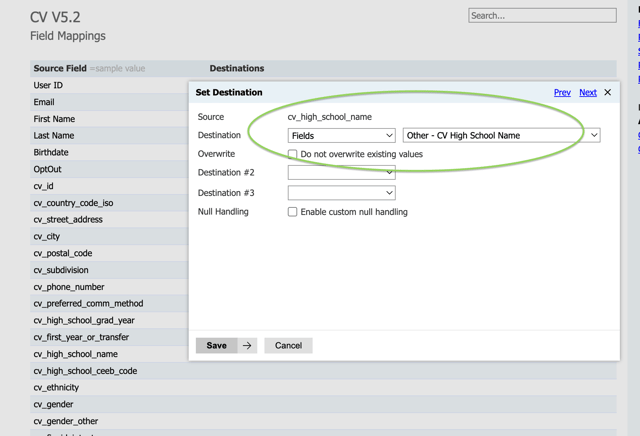Enable Do not overwrite existing values

[x=293, y=155]
